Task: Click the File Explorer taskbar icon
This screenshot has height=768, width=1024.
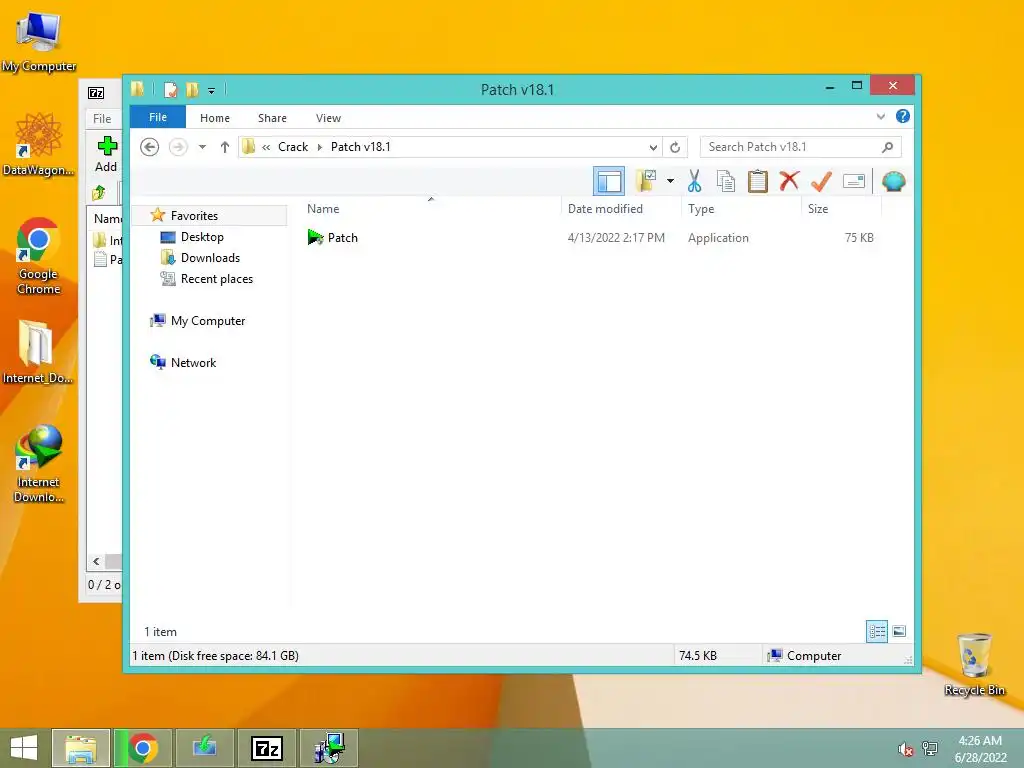Action: pyautogui.click(x=80, y=748)
